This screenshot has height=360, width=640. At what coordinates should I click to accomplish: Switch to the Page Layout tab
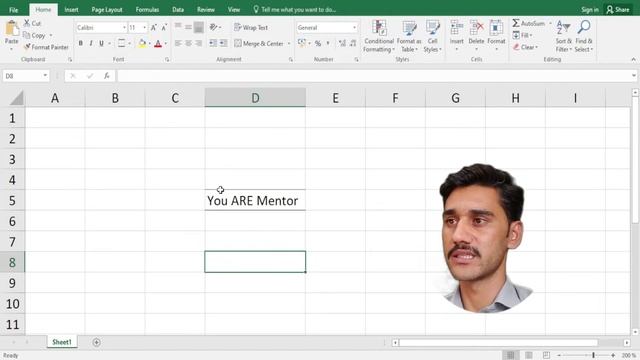click(x=107, y=9)
